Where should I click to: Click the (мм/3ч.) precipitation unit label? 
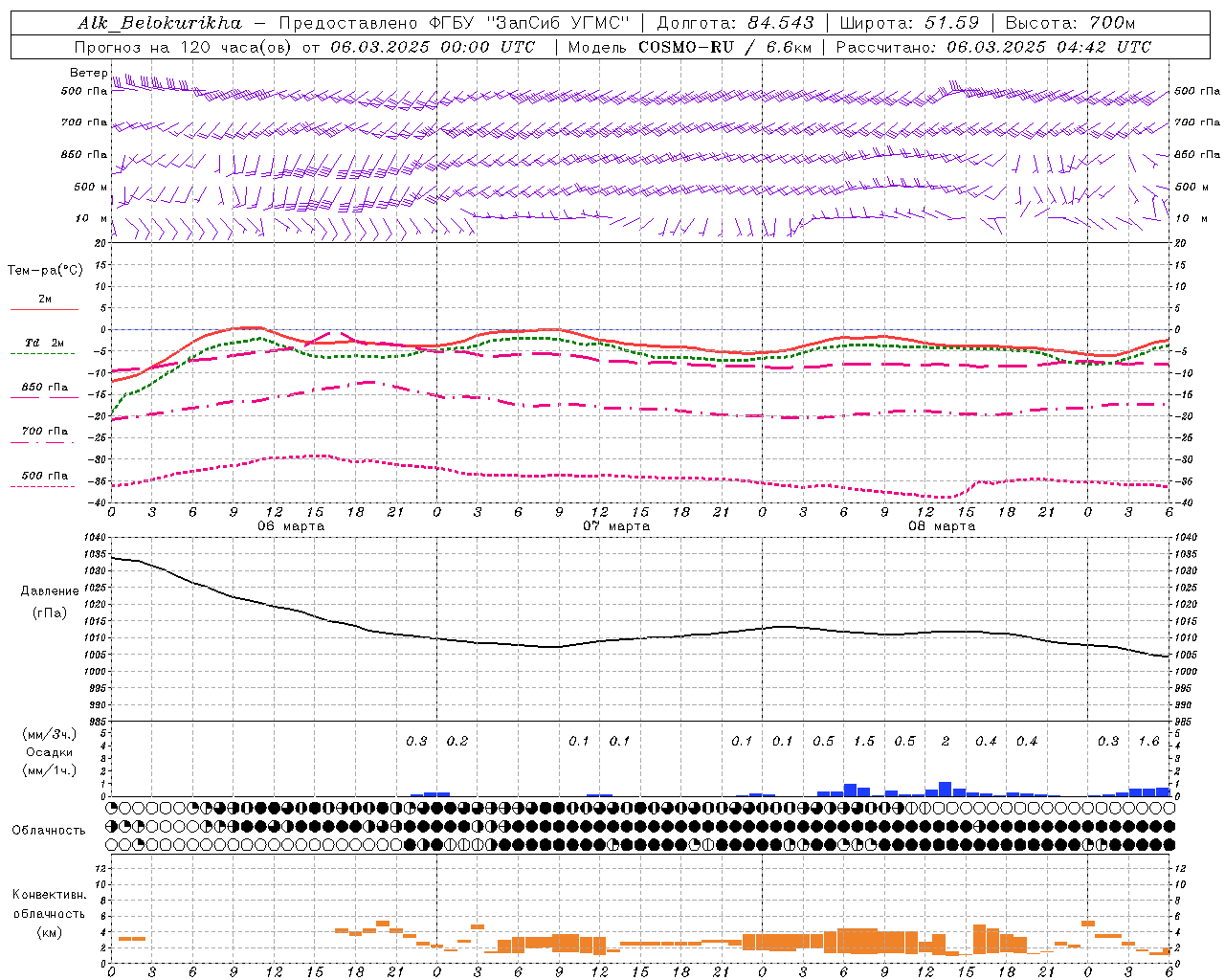click(x=50, y=734)
